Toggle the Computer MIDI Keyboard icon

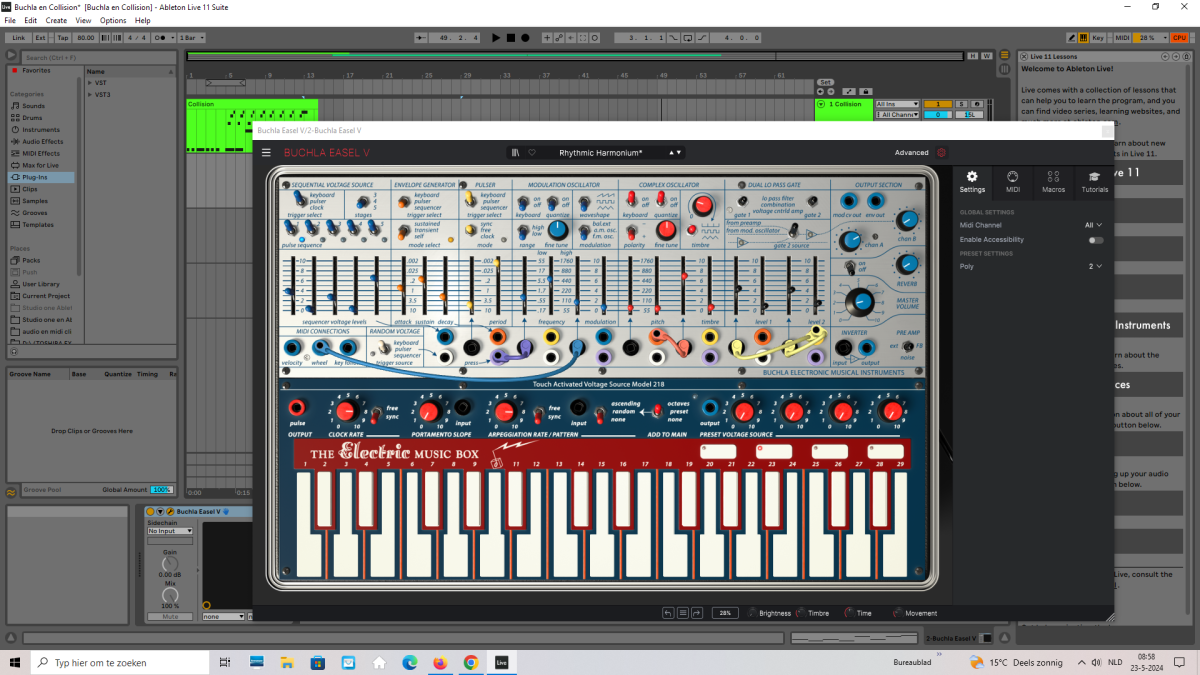pos(1084,38)
